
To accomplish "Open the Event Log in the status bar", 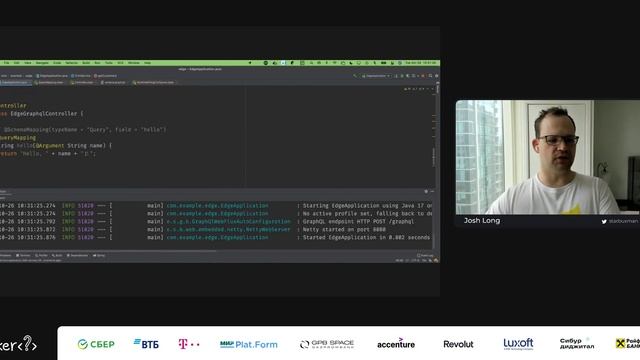I will [x=425, y=256].
